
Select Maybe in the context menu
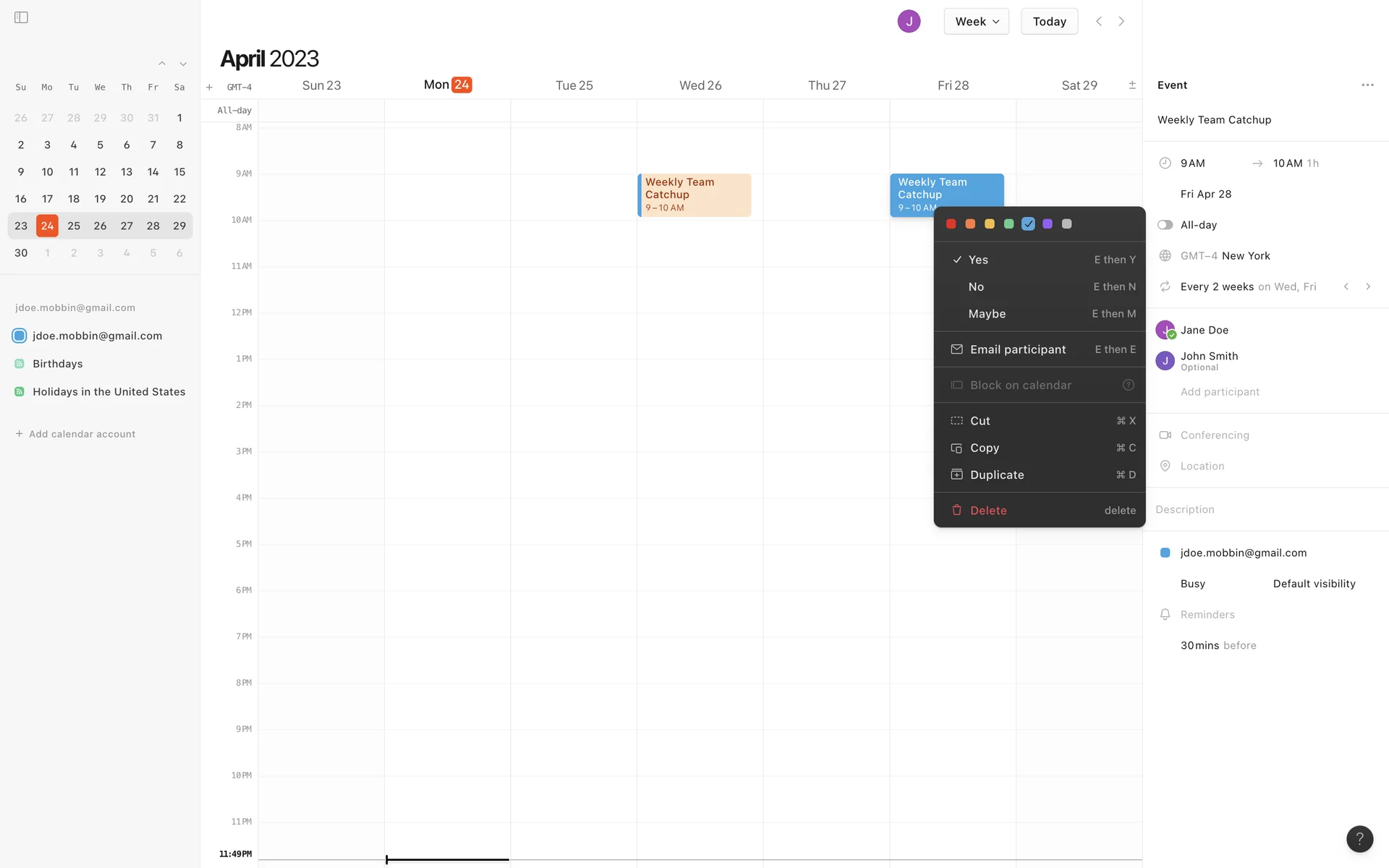pos(987,314)
